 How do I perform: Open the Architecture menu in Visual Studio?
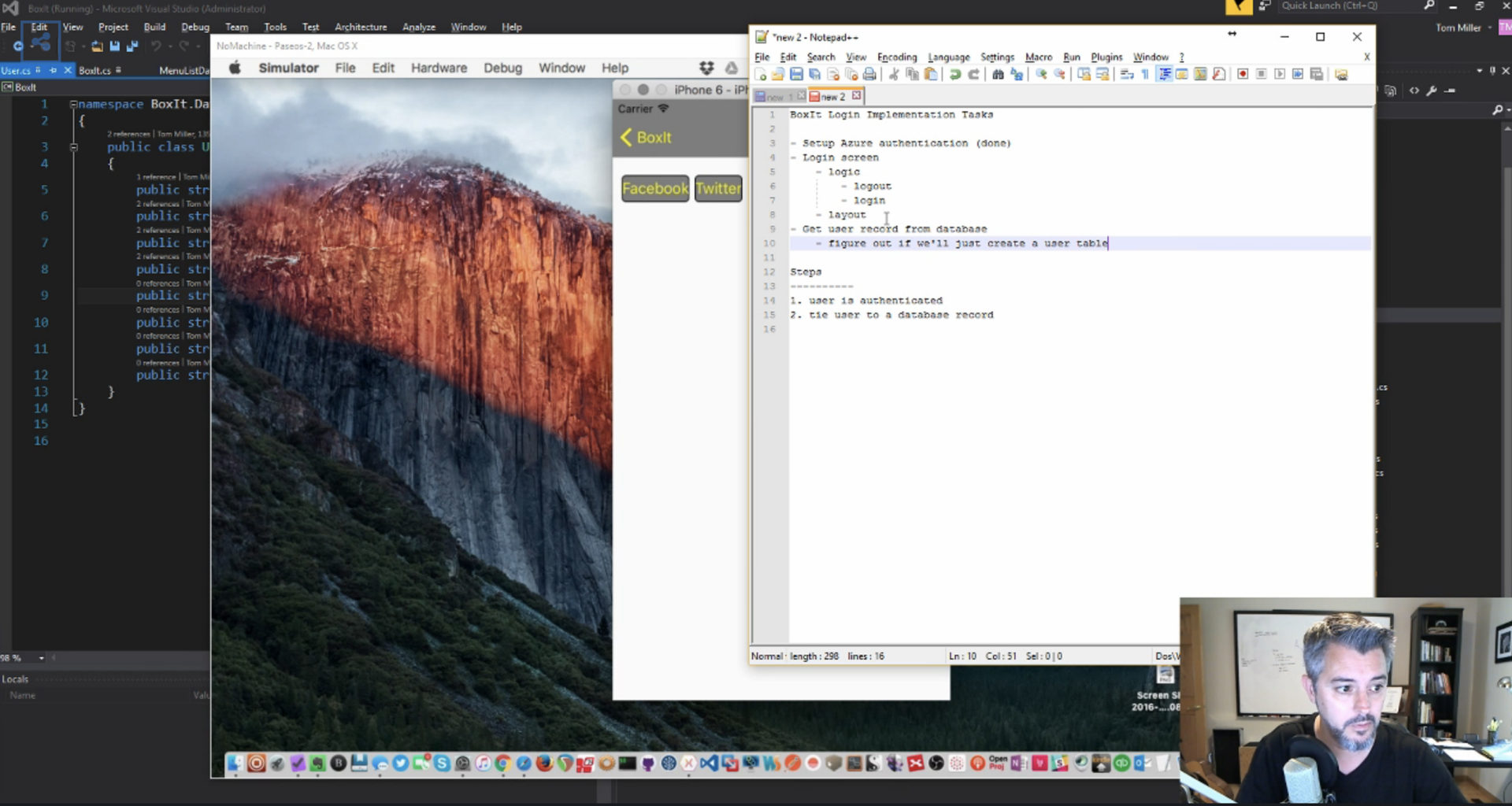(x=361, y=27)
